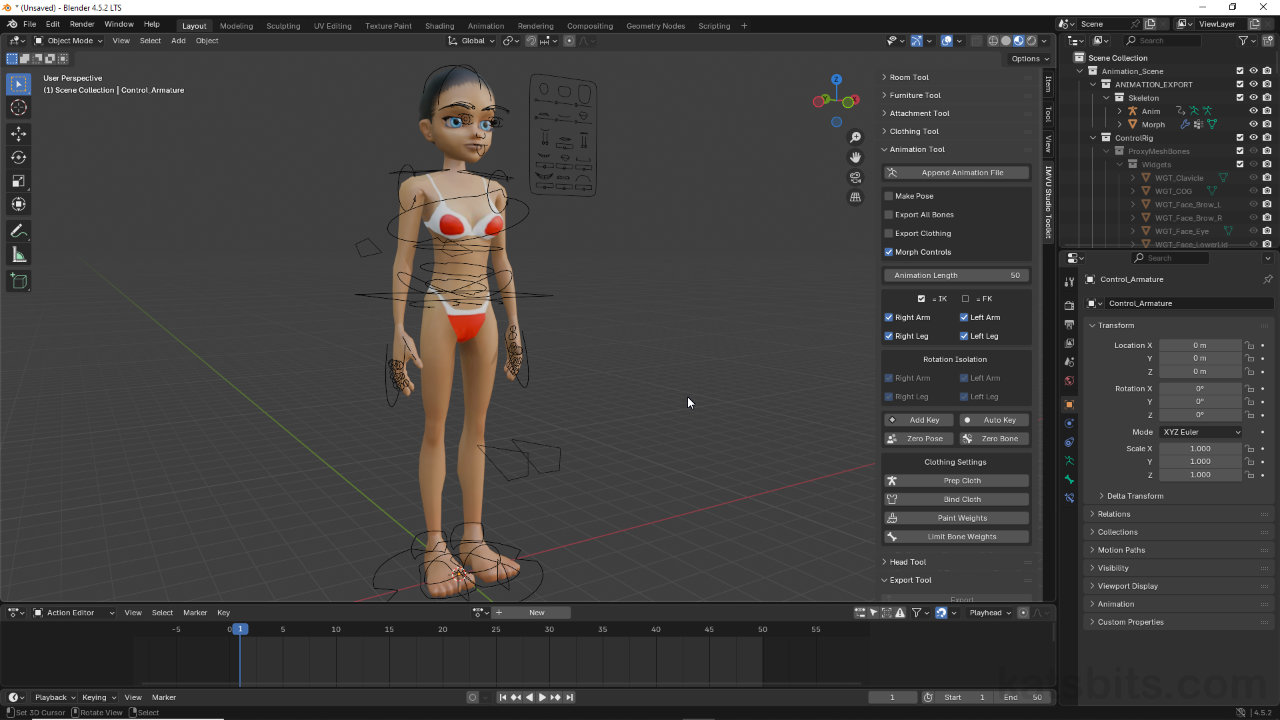Image resolution: width=1280 pixels, height=720 pixels.
Task: Select the Select Box tool
Action: pos(18,85)
